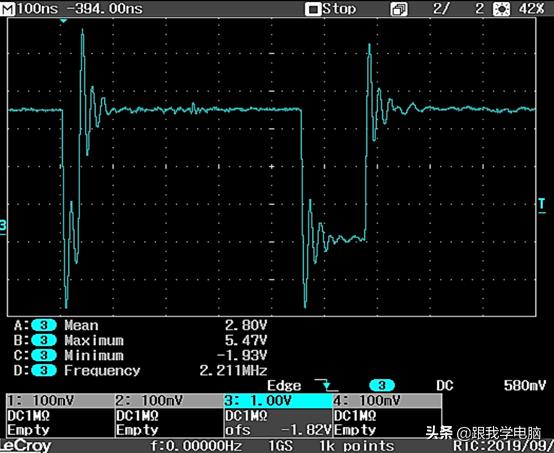The width and height of the screenshot is (554, 453).
Task: Select the 100ns timebase value
Action: [x=37, y=9]
